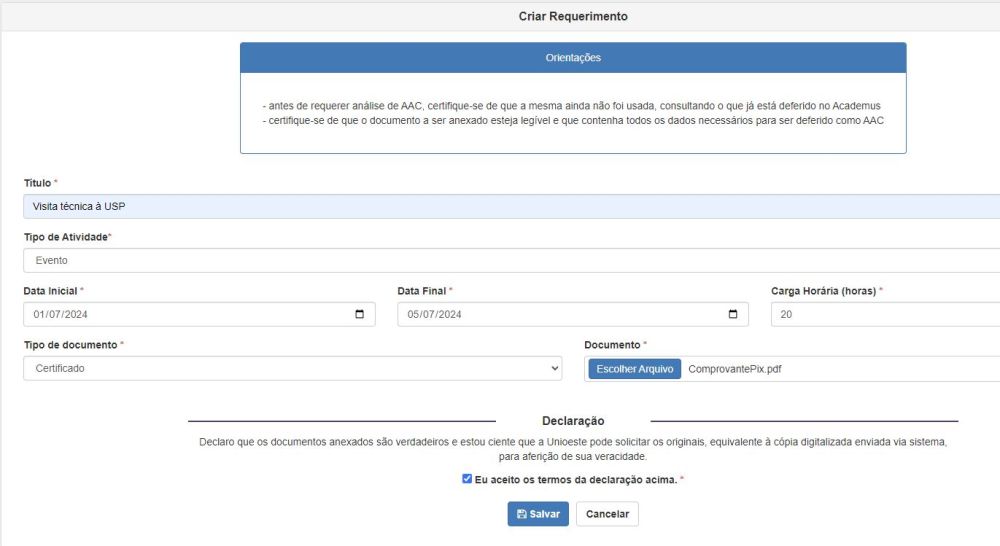The width and height of the screenshot is (1000, 546).
Task: Select the Carga Horária hours field
Action: [x=884, y=315]
